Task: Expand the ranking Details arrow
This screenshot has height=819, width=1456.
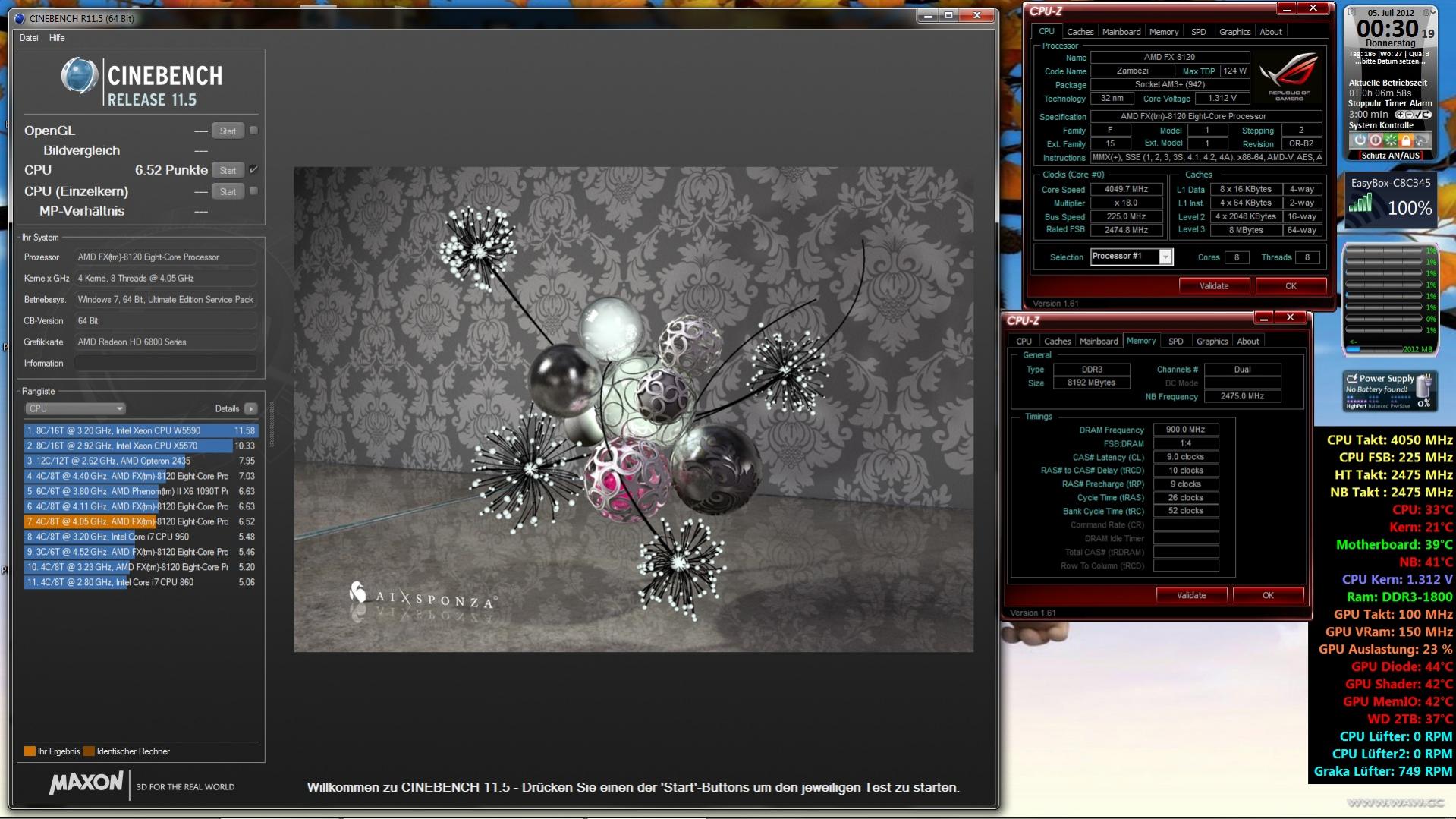Action: pyautogui.click(x=250, y=408)
